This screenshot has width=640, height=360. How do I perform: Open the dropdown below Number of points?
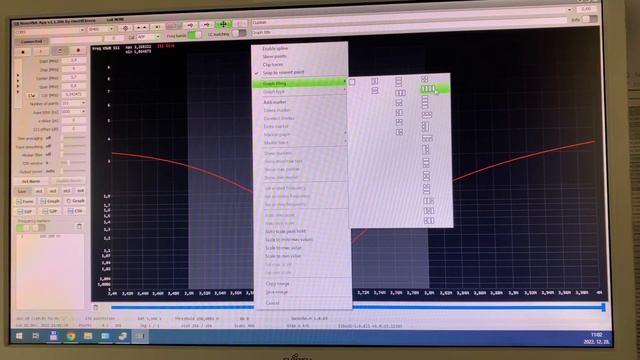click(x=74, y=111)
